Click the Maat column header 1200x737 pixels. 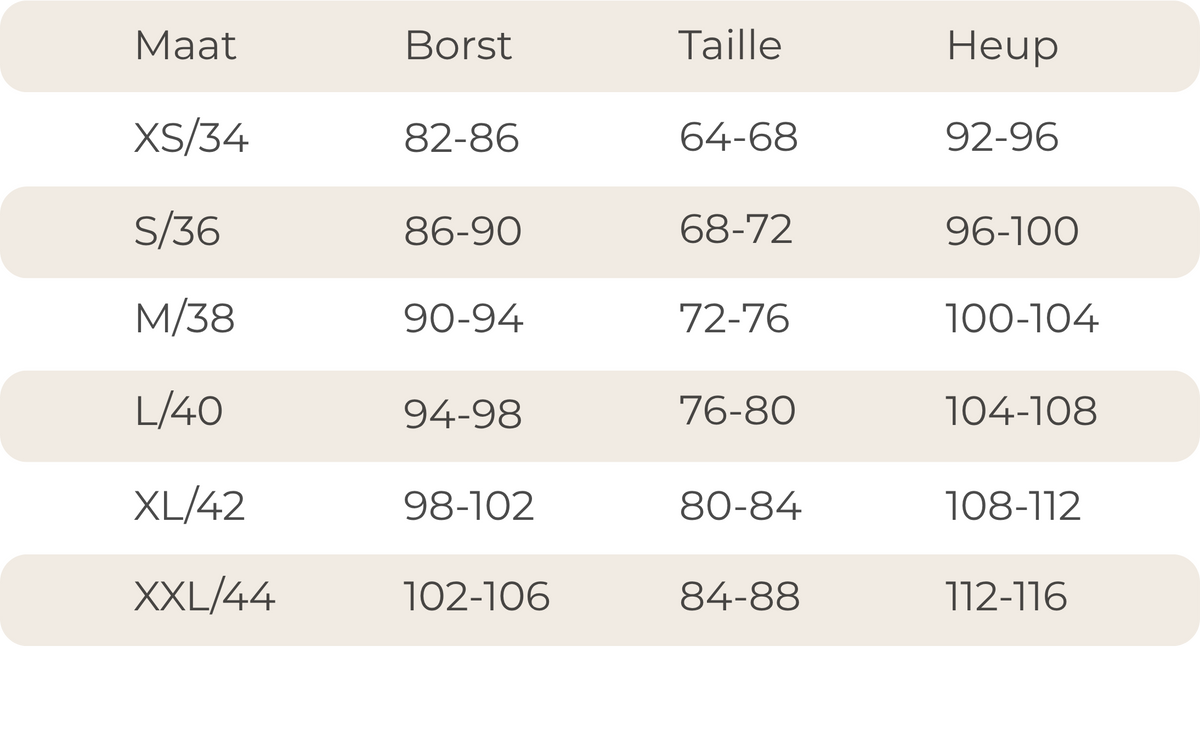[x=186, y=46]
